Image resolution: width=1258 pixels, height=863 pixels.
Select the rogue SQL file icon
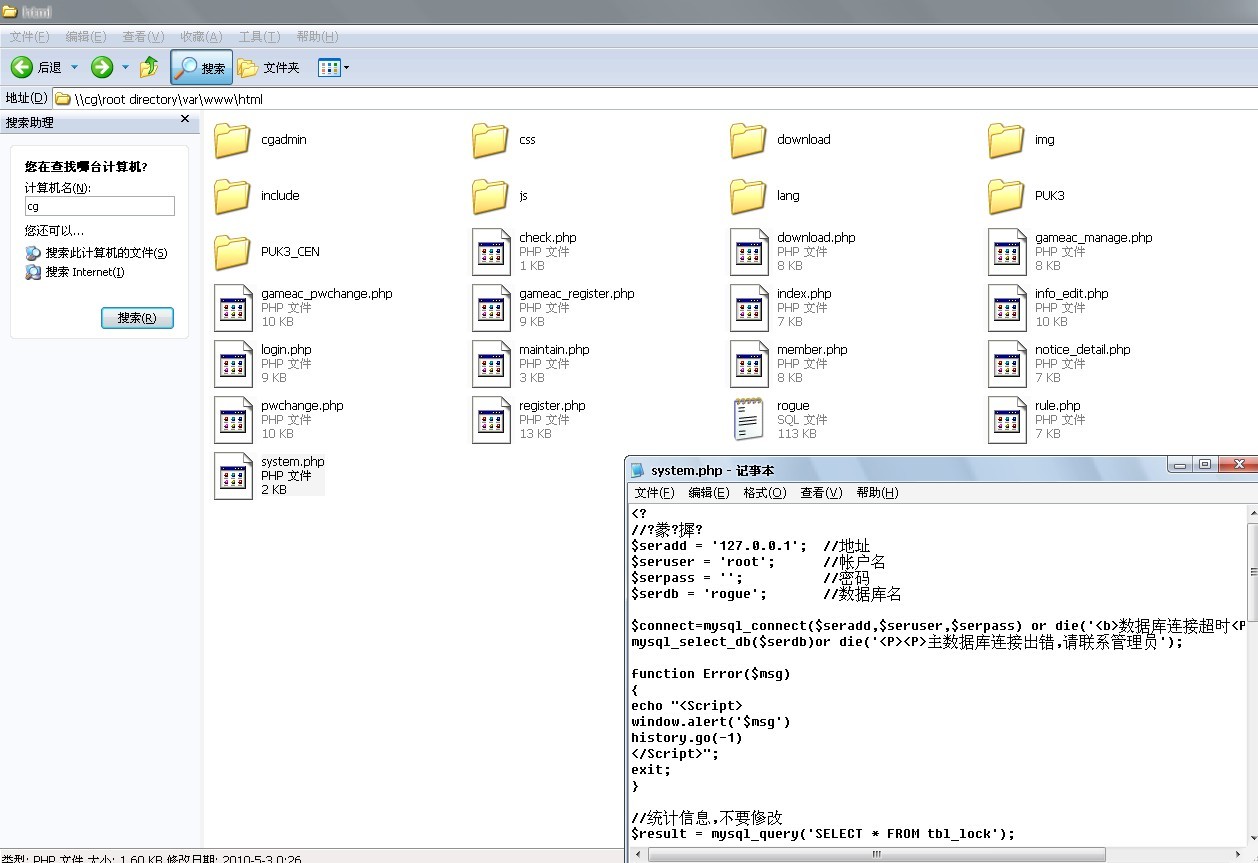coord(748,419)
